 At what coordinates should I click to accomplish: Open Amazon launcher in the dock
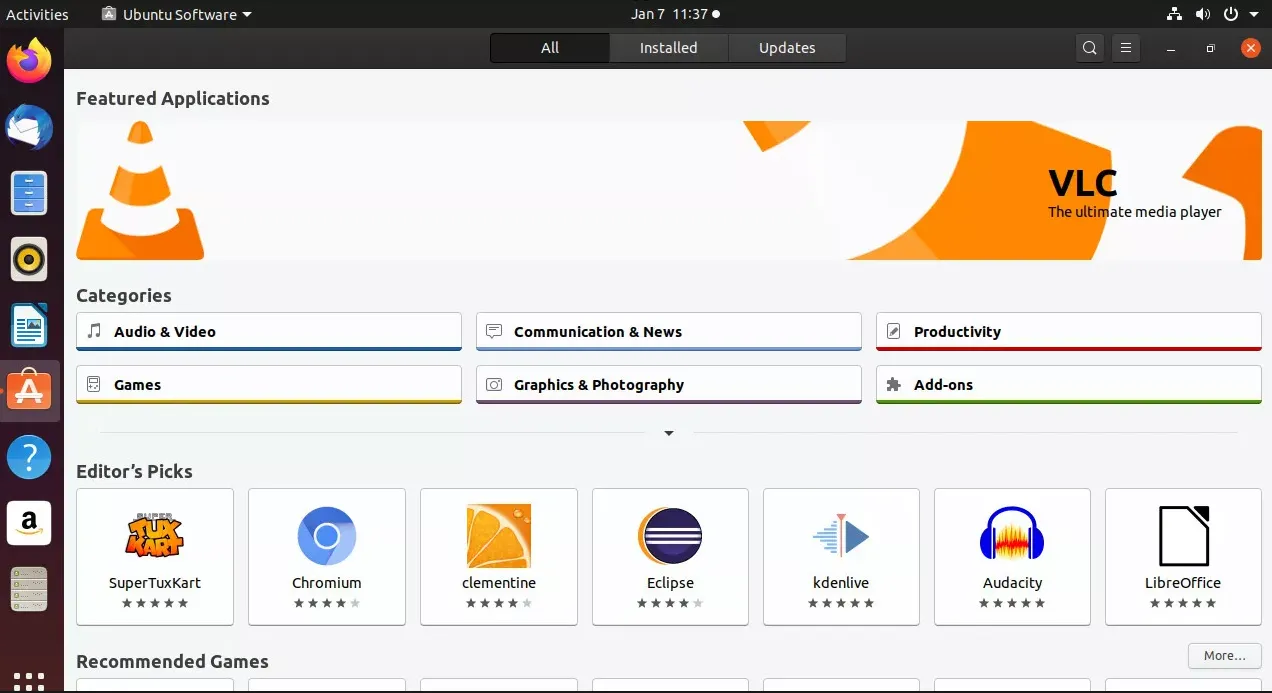[29, 523]
